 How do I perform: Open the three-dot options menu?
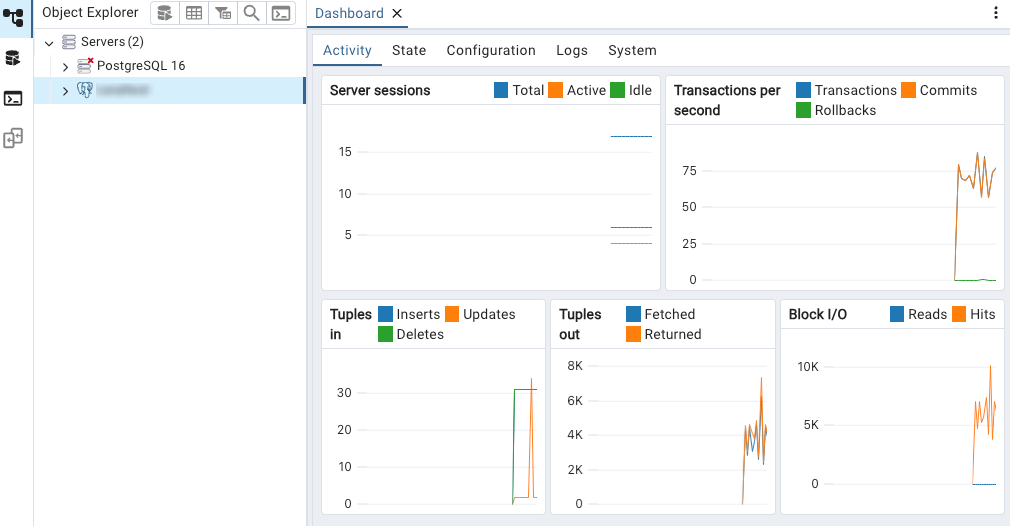coord(996,13)
